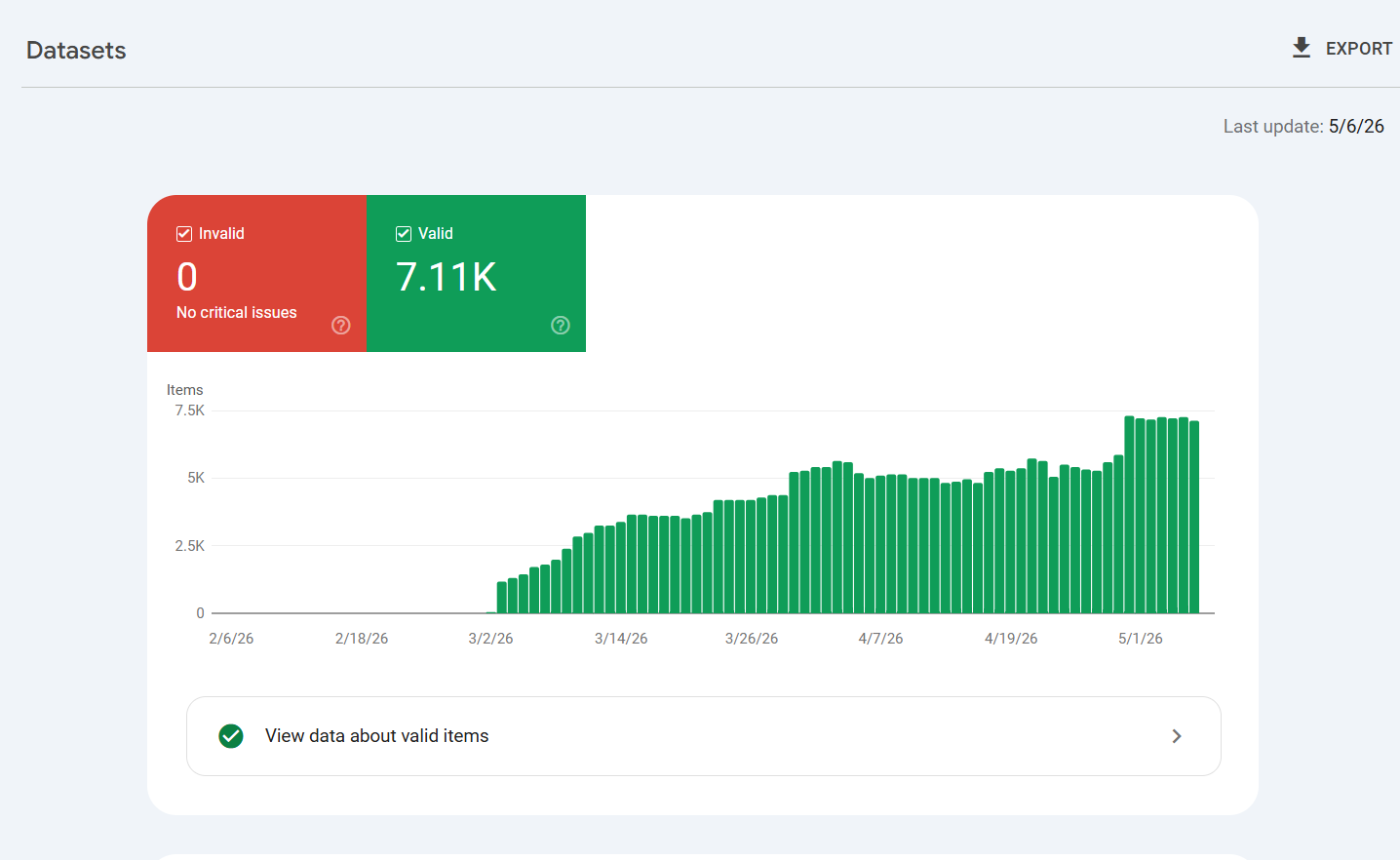Image resolution: width=1400 pixels, height=860 pixels.
Task: Click the Datasets page heading
Action: pos(76,51)
